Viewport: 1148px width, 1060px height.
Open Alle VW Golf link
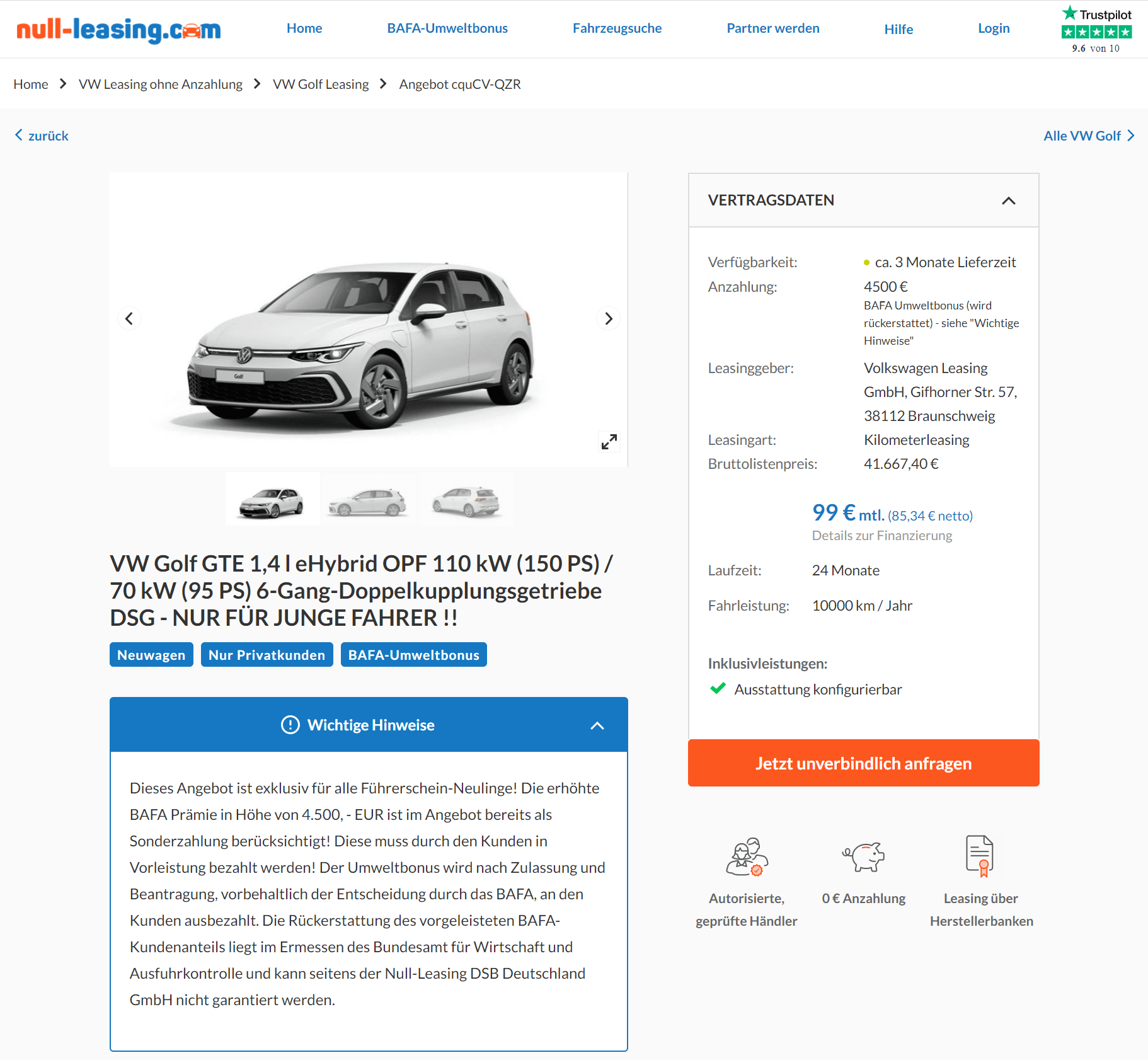tap(1089, 135)
